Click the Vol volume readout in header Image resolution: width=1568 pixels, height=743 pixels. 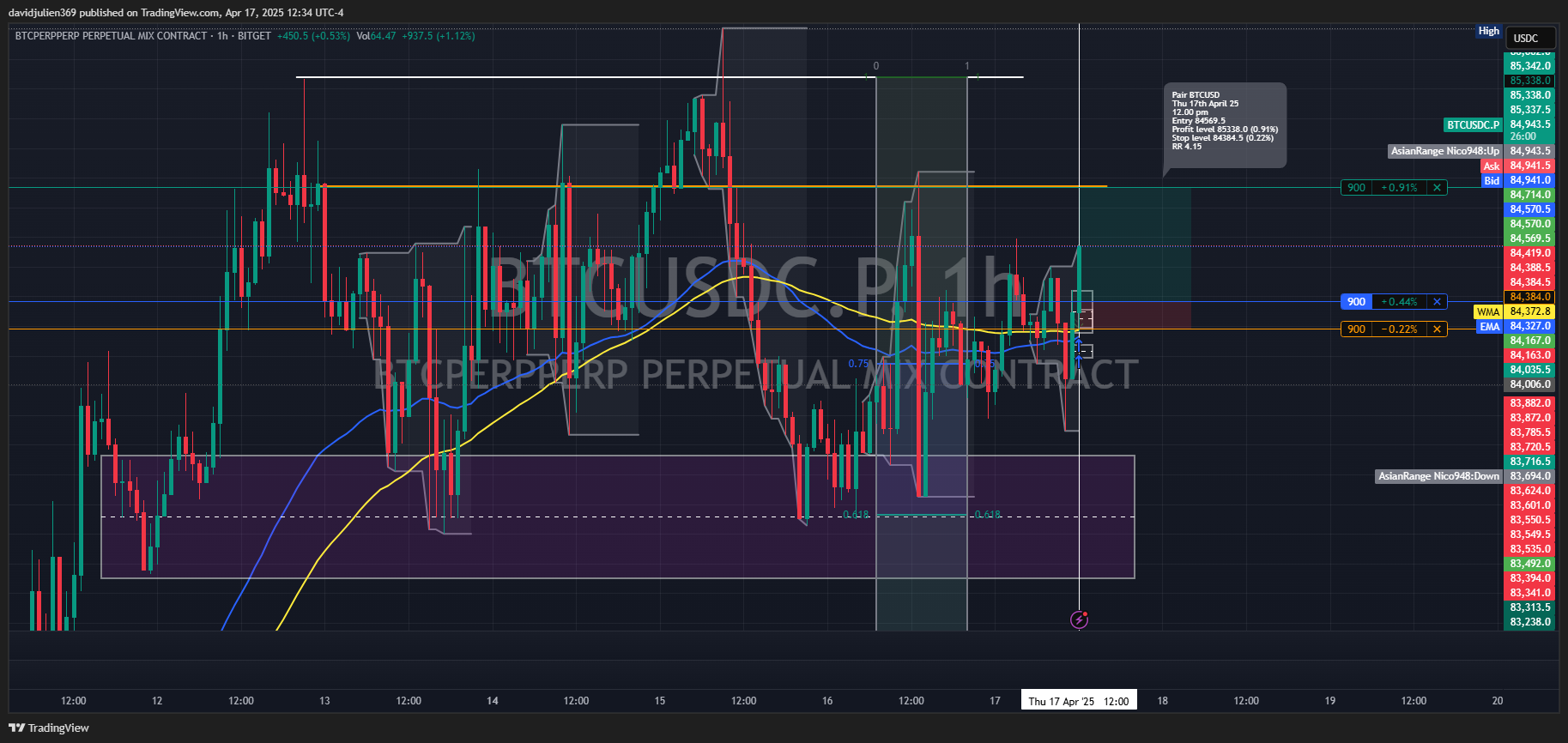click(x=376, y=36)
